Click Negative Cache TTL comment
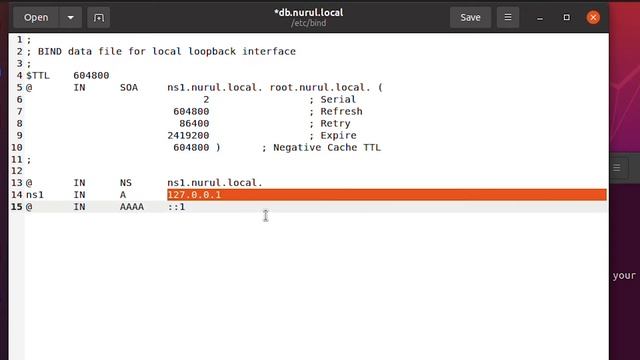The width and height of the screenshot is (640, 360). click(321, 147)
